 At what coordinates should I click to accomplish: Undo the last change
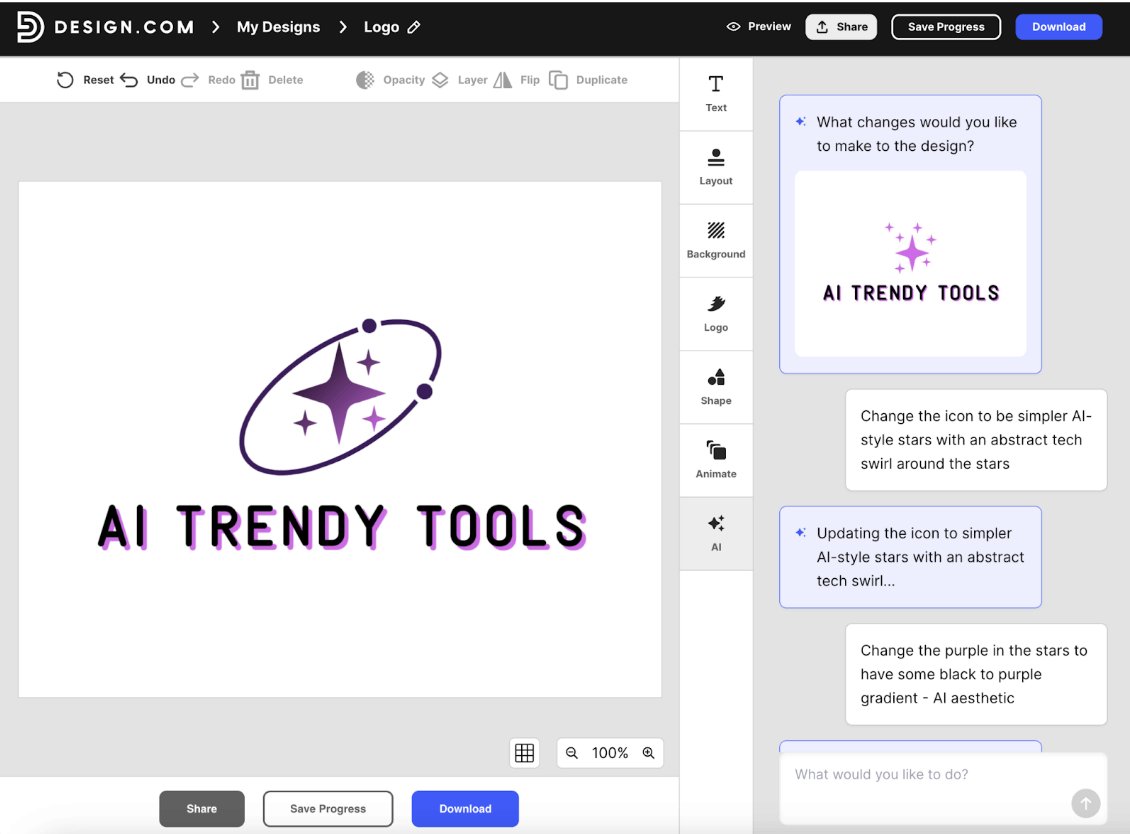click(130, 80)
